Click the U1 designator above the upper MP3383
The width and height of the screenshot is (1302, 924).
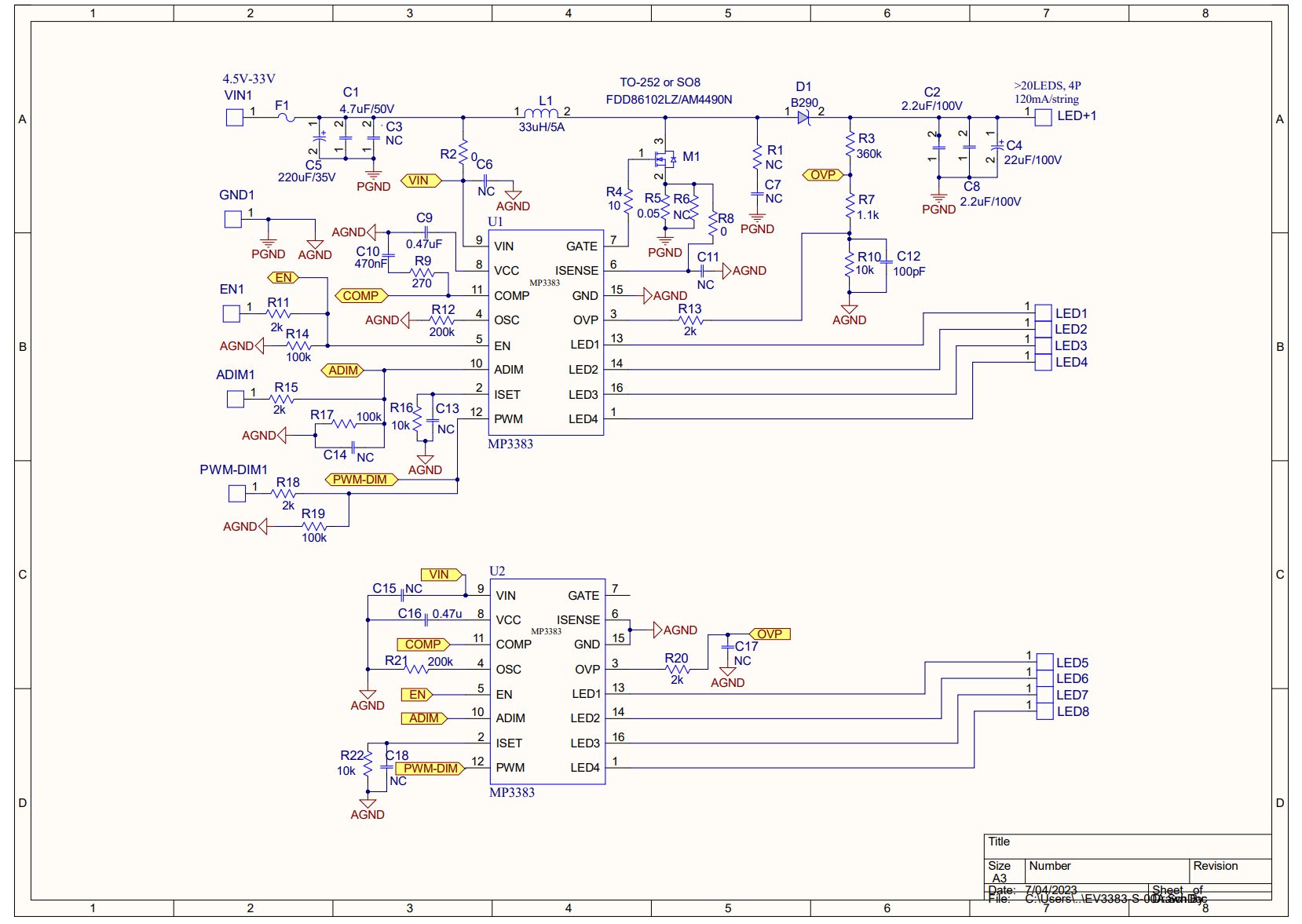pyautogui.click(x=496, y=222)
